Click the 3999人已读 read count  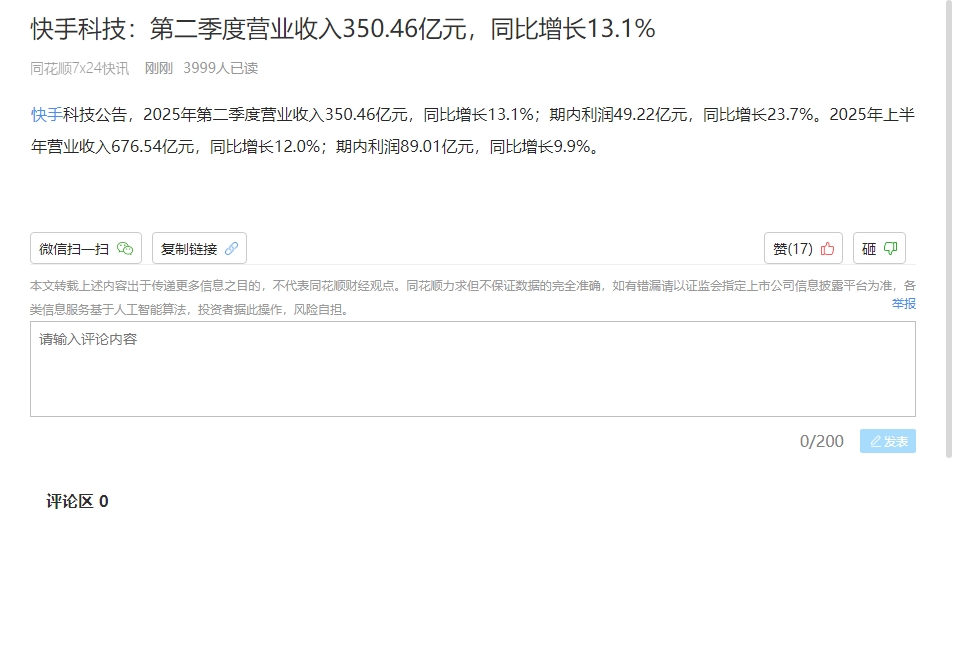point(221,68)
